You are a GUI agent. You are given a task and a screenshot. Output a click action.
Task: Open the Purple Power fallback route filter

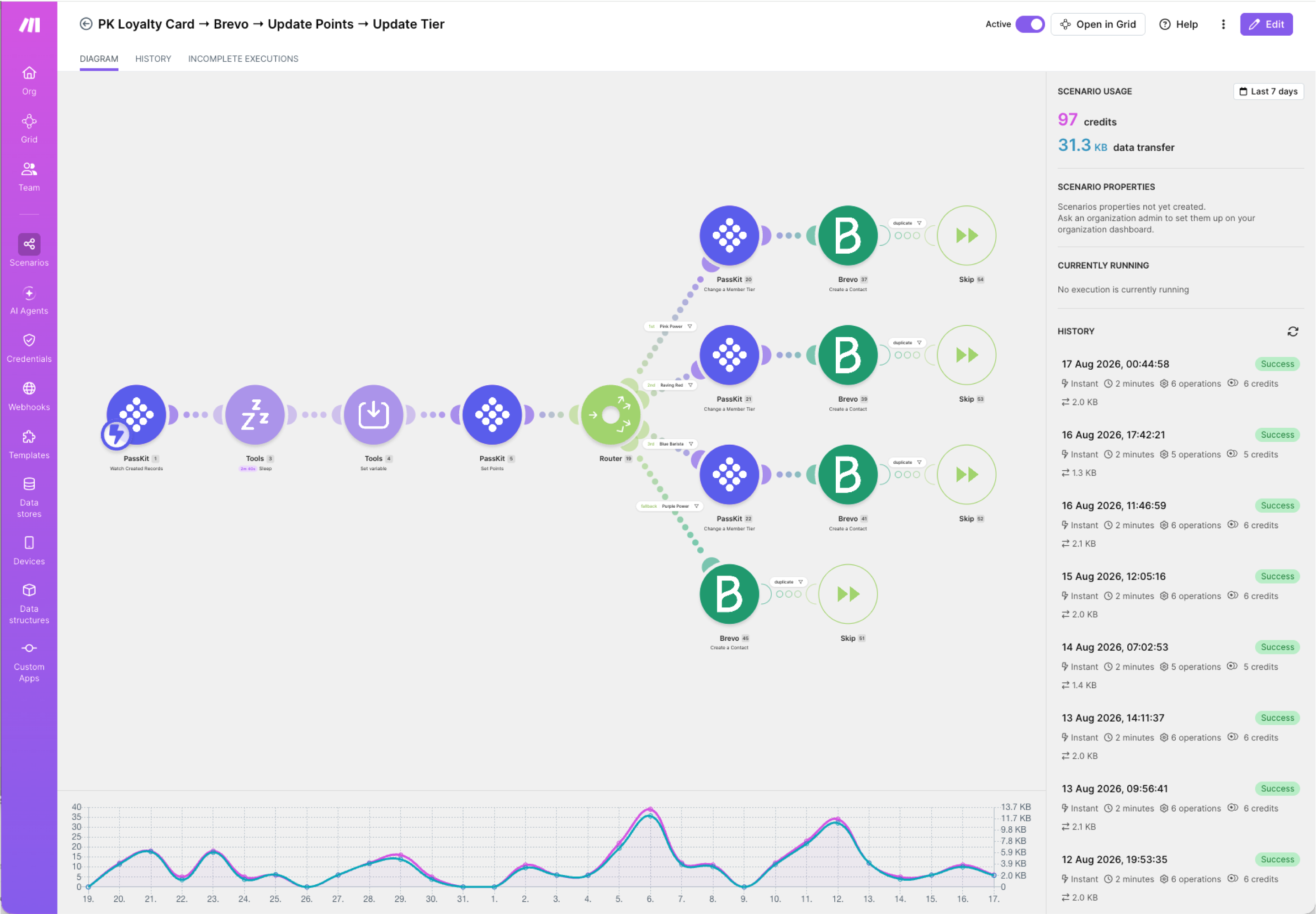669,506
